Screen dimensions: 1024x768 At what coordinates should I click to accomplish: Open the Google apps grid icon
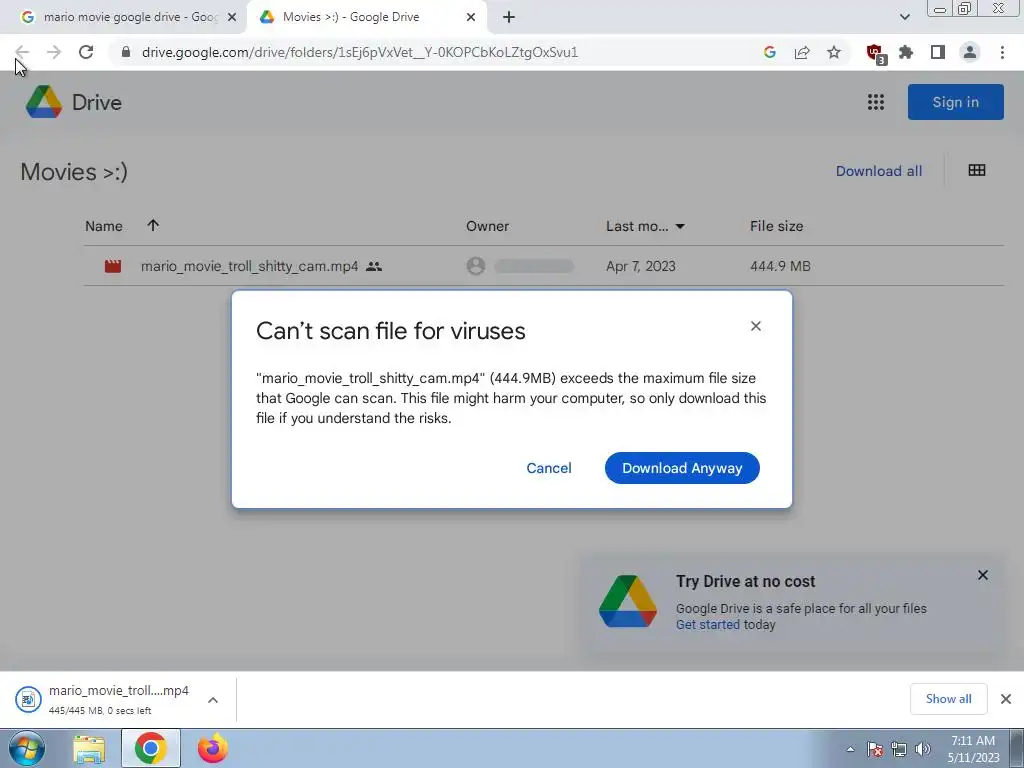click(875, 102)
